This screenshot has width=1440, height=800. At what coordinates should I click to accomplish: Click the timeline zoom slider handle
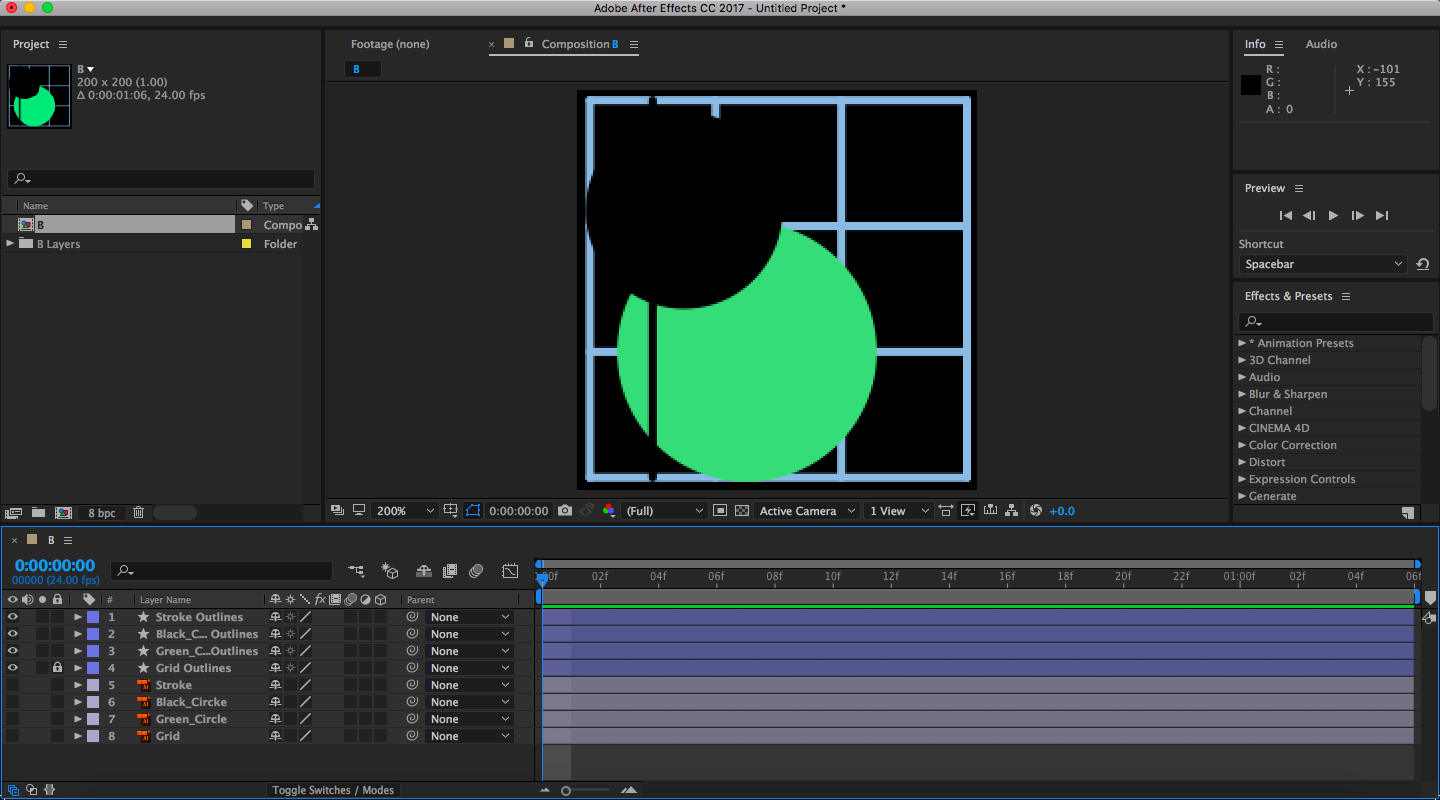click(566, 791)
